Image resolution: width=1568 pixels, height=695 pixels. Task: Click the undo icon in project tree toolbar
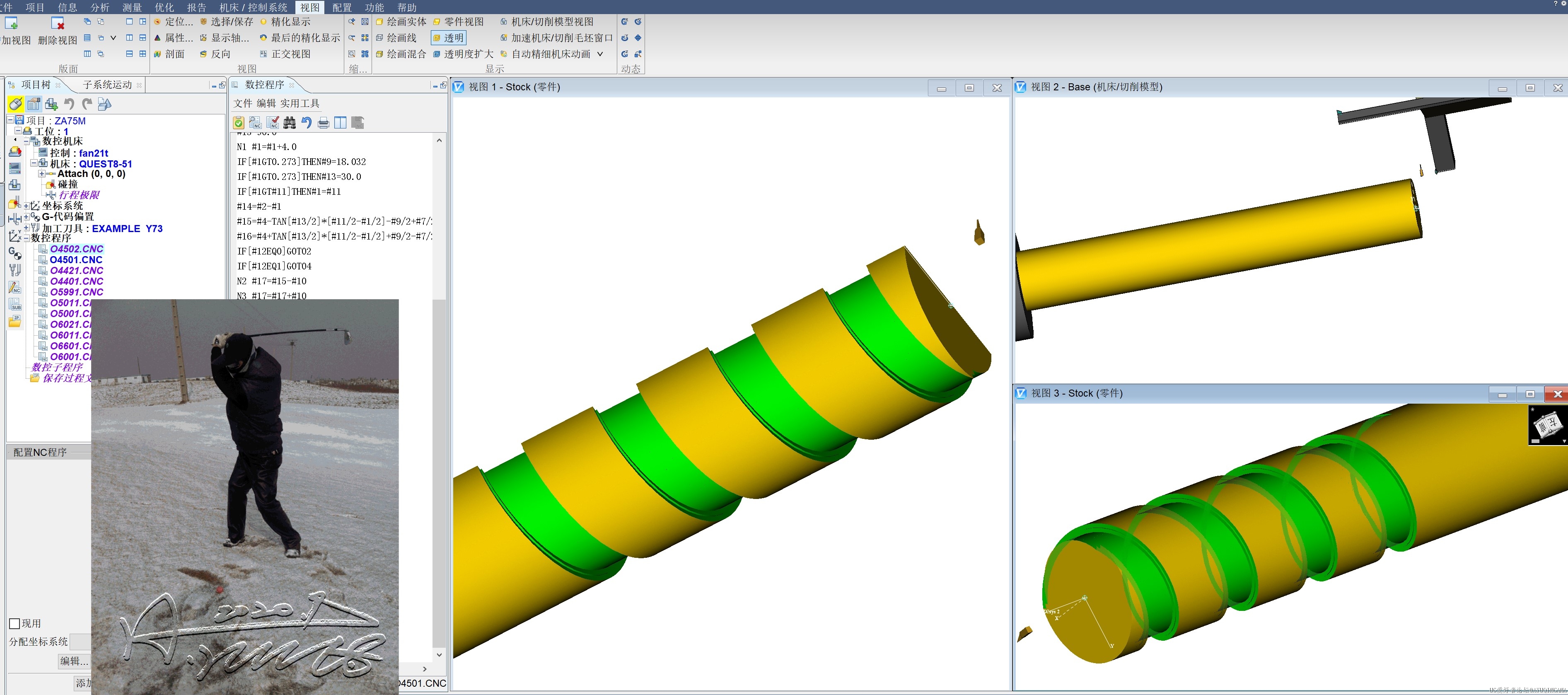click(70, 104)
